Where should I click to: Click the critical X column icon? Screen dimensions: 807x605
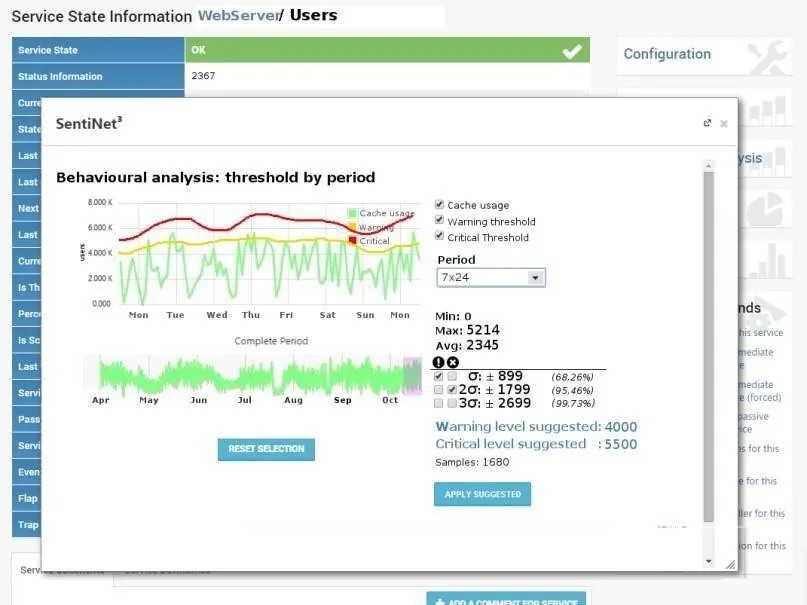(453, 362)
